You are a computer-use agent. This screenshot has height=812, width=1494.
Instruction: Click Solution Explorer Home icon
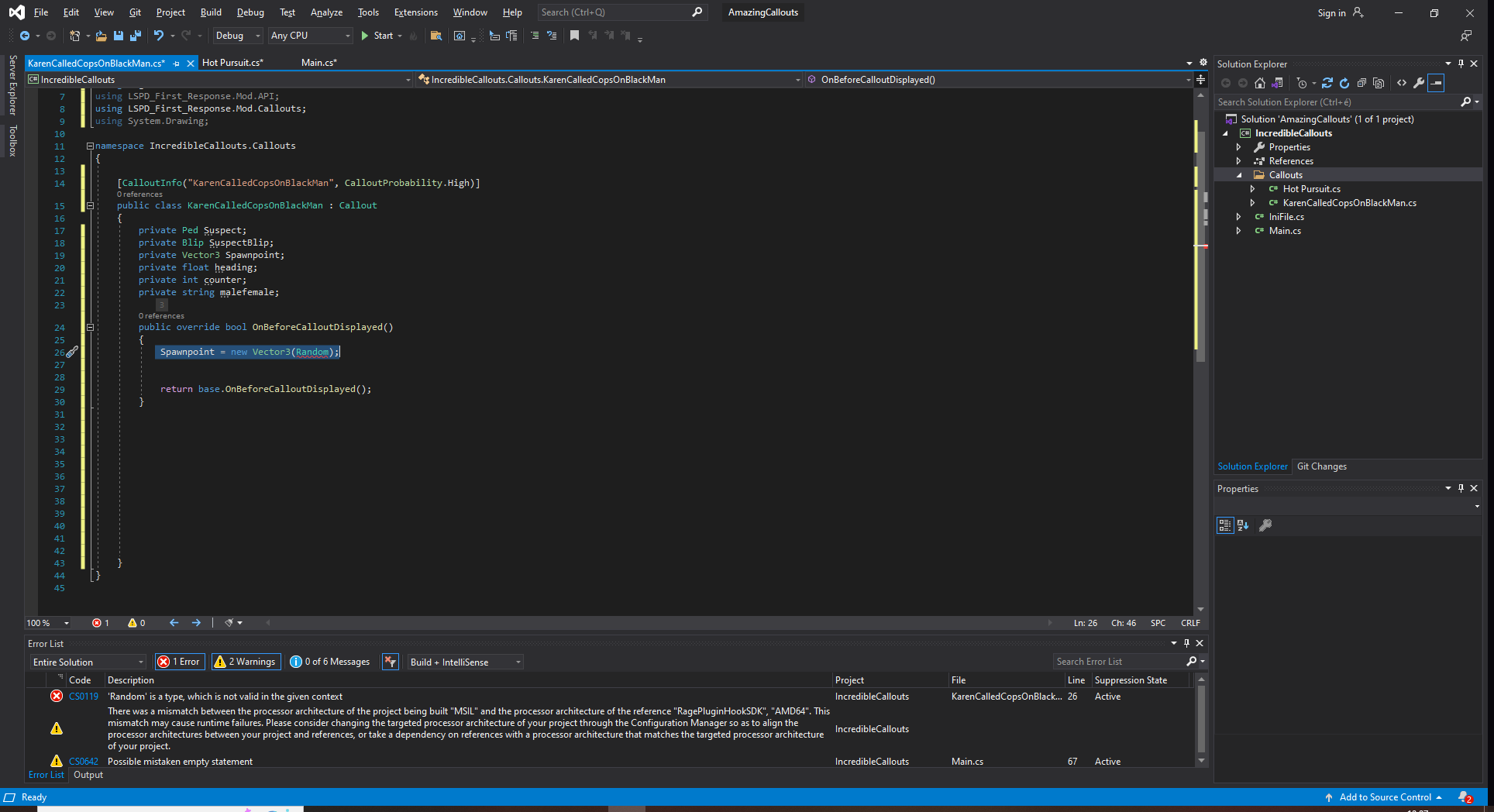[1260, 83]
